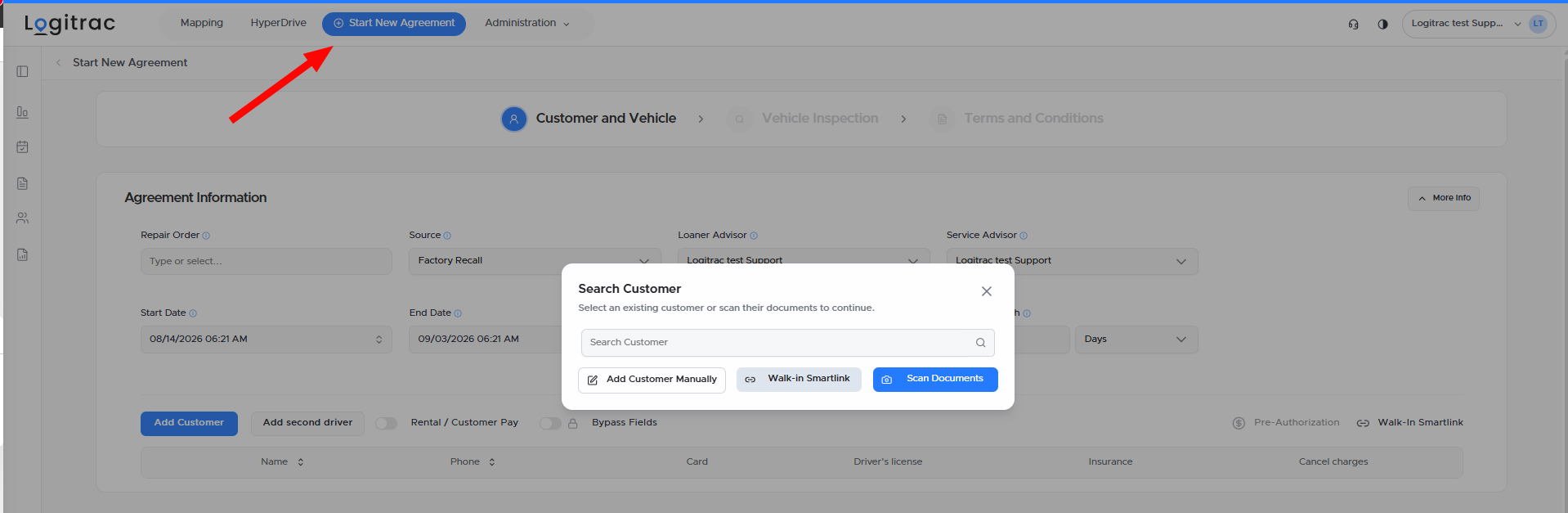Click the Driver's license column header
Image resolution: width=1568 pixels, height=513 pixels.
coord(888,462)
